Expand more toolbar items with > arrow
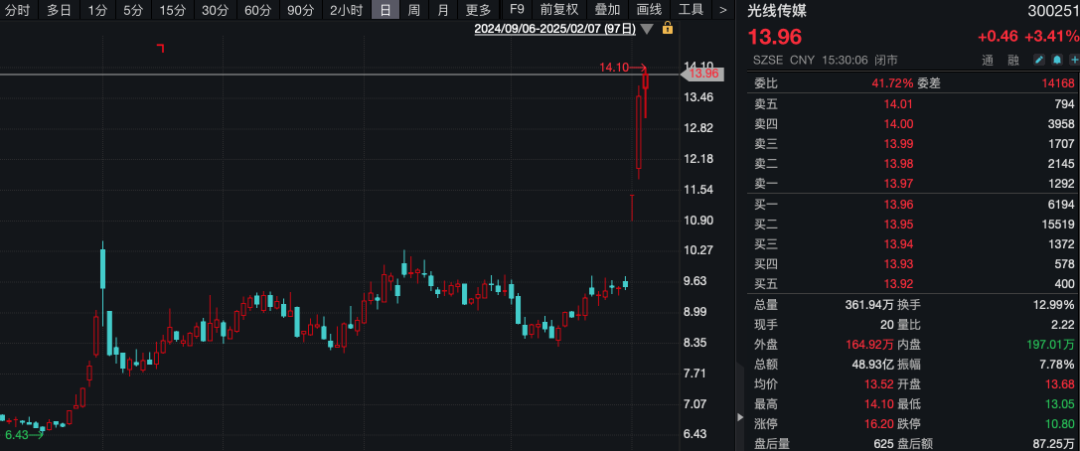 723,10
